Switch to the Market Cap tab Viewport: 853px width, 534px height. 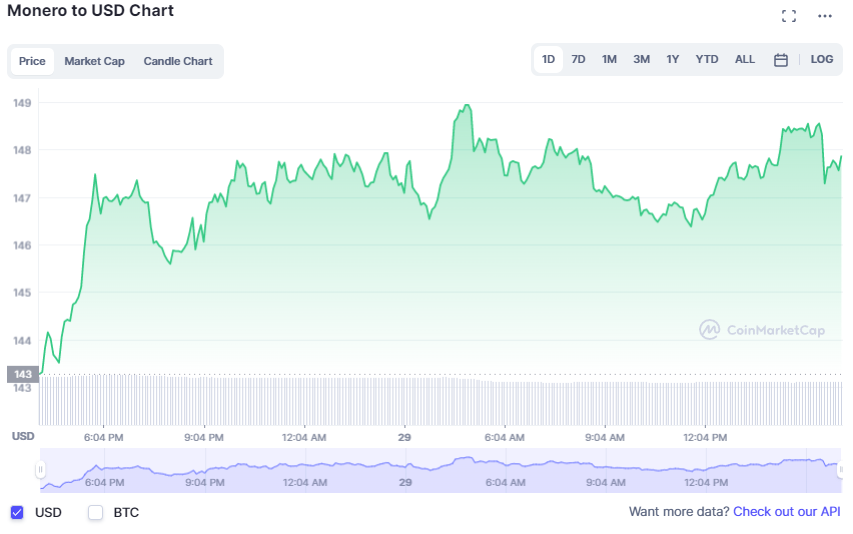(95, 61)
